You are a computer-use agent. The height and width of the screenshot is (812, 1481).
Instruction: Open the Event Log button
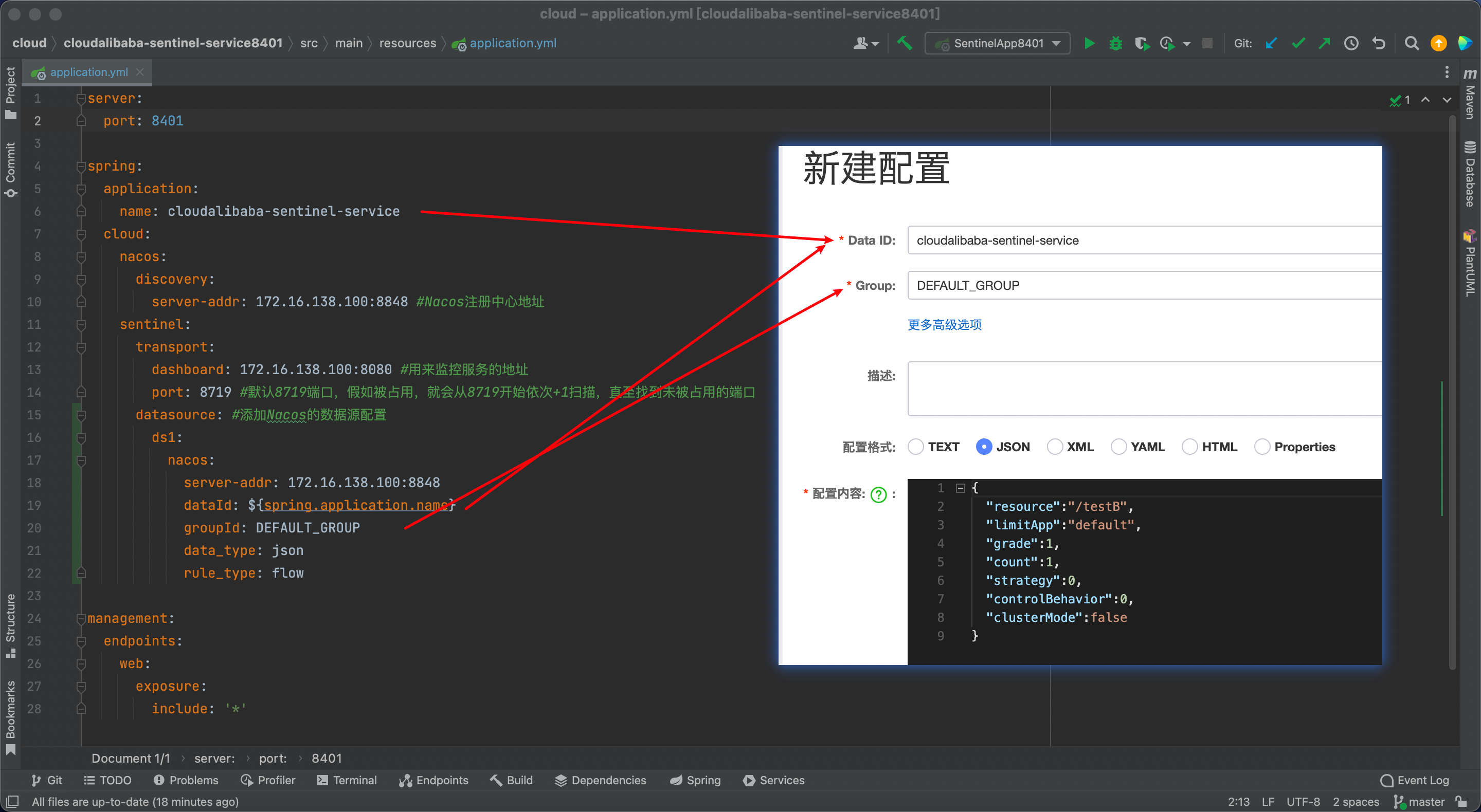tap(1414, 780)
